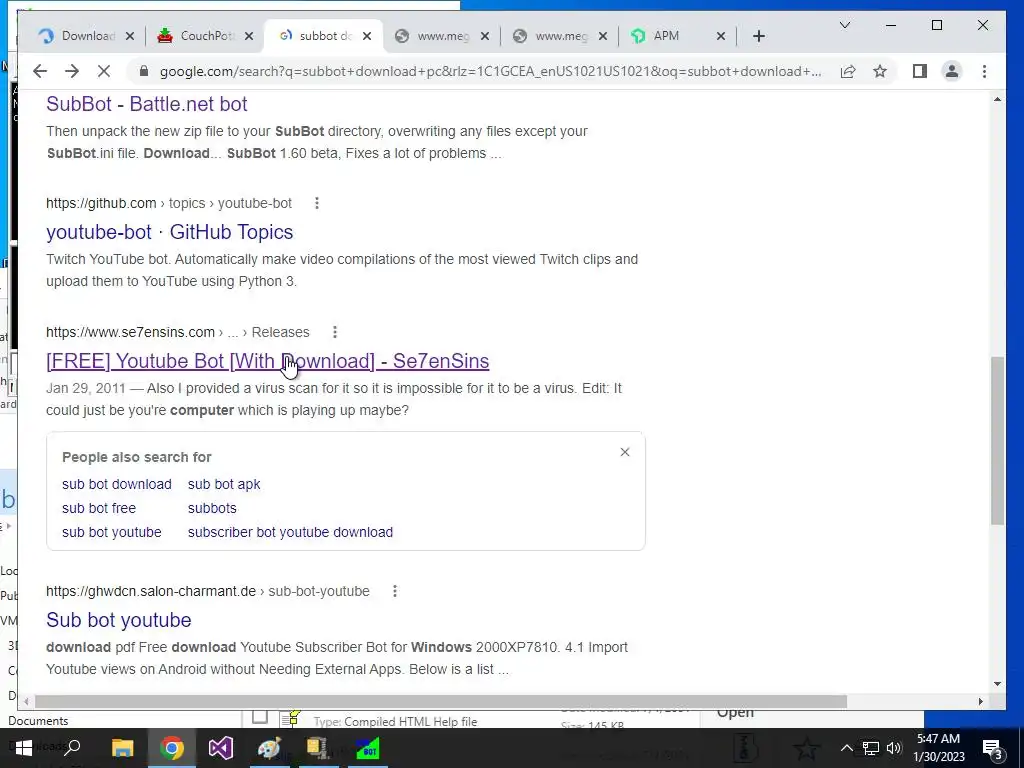Open the Chrome side panel
The width and height of the screenshot is (1024, 768).
[x=920, y=71]
